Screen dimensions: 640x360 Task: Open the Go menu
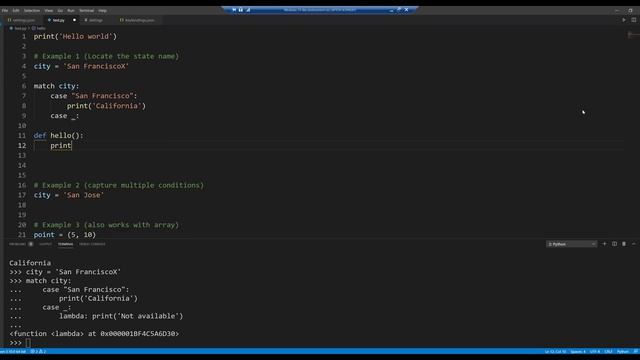click(60, 11)
